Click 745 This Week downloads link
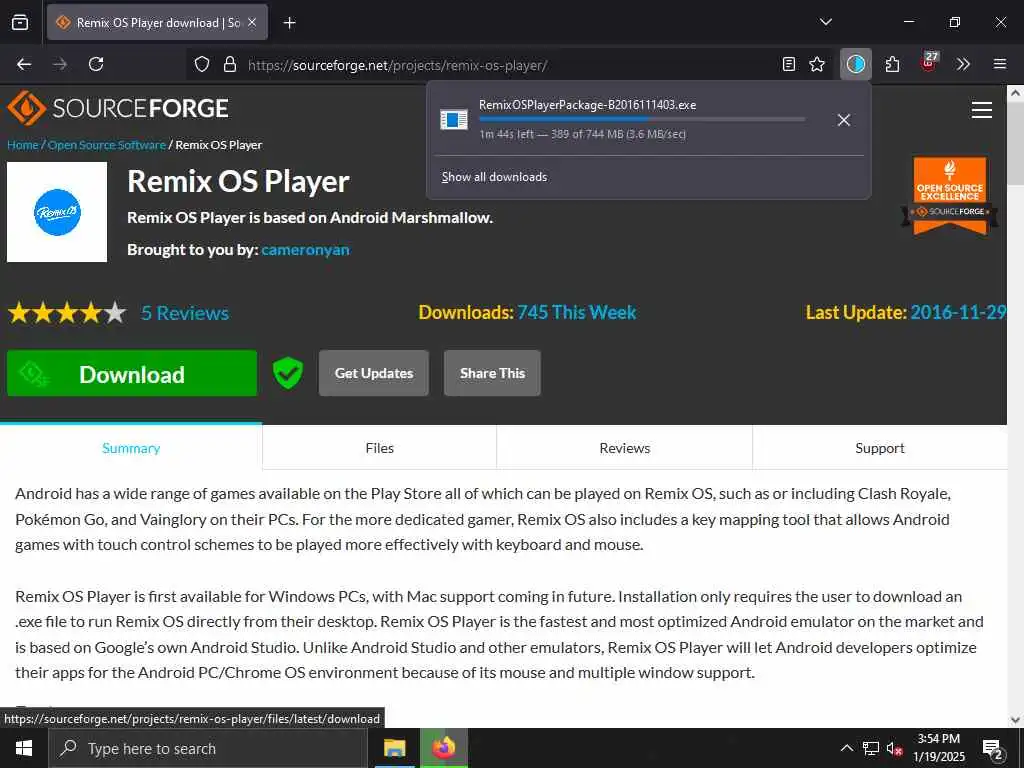The height and width of the screenshot is (768, 1024). (x=577, y=312)
